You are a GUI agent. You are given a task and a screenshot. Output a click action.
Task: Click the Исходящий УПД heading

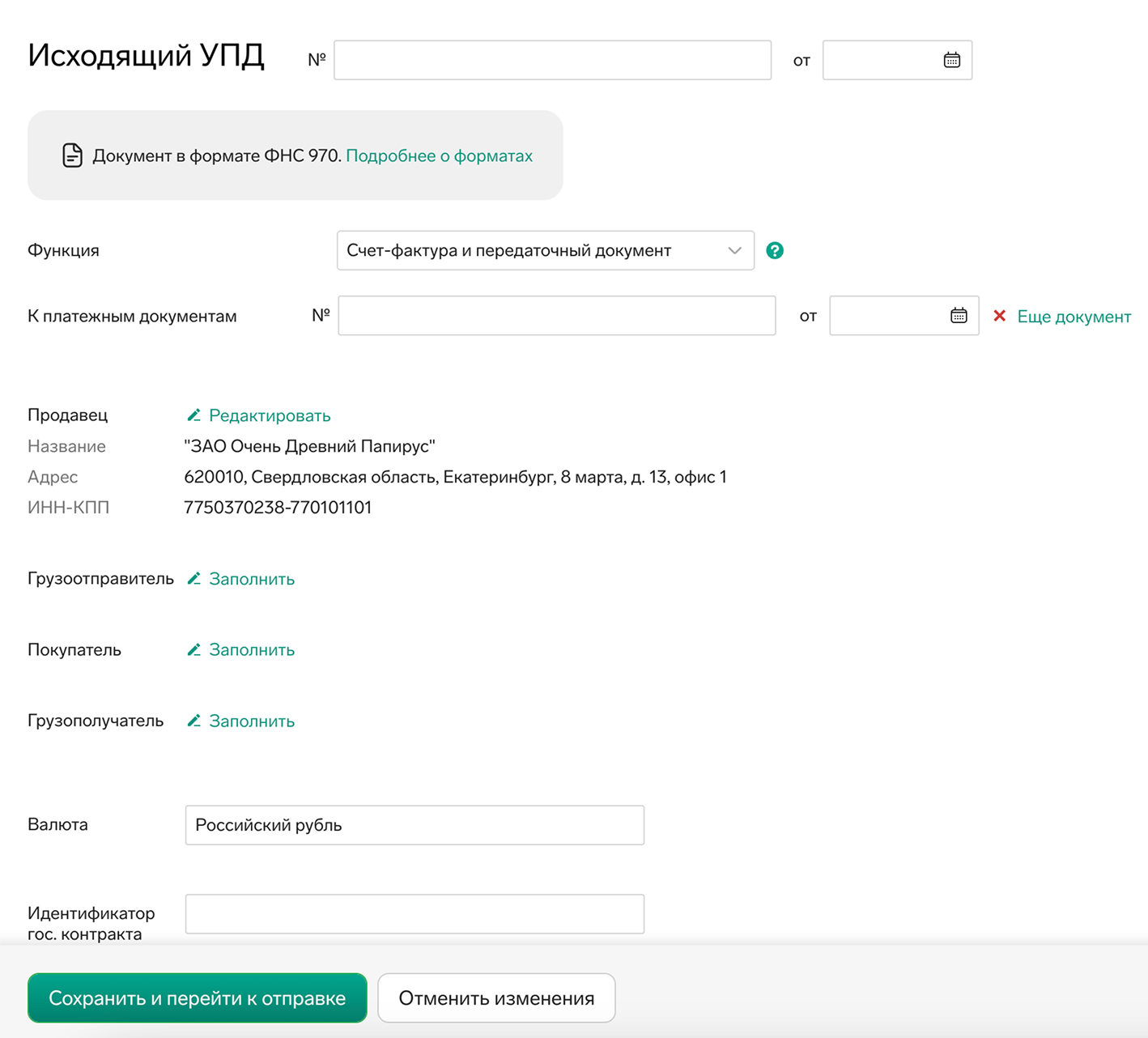(146, 56)
